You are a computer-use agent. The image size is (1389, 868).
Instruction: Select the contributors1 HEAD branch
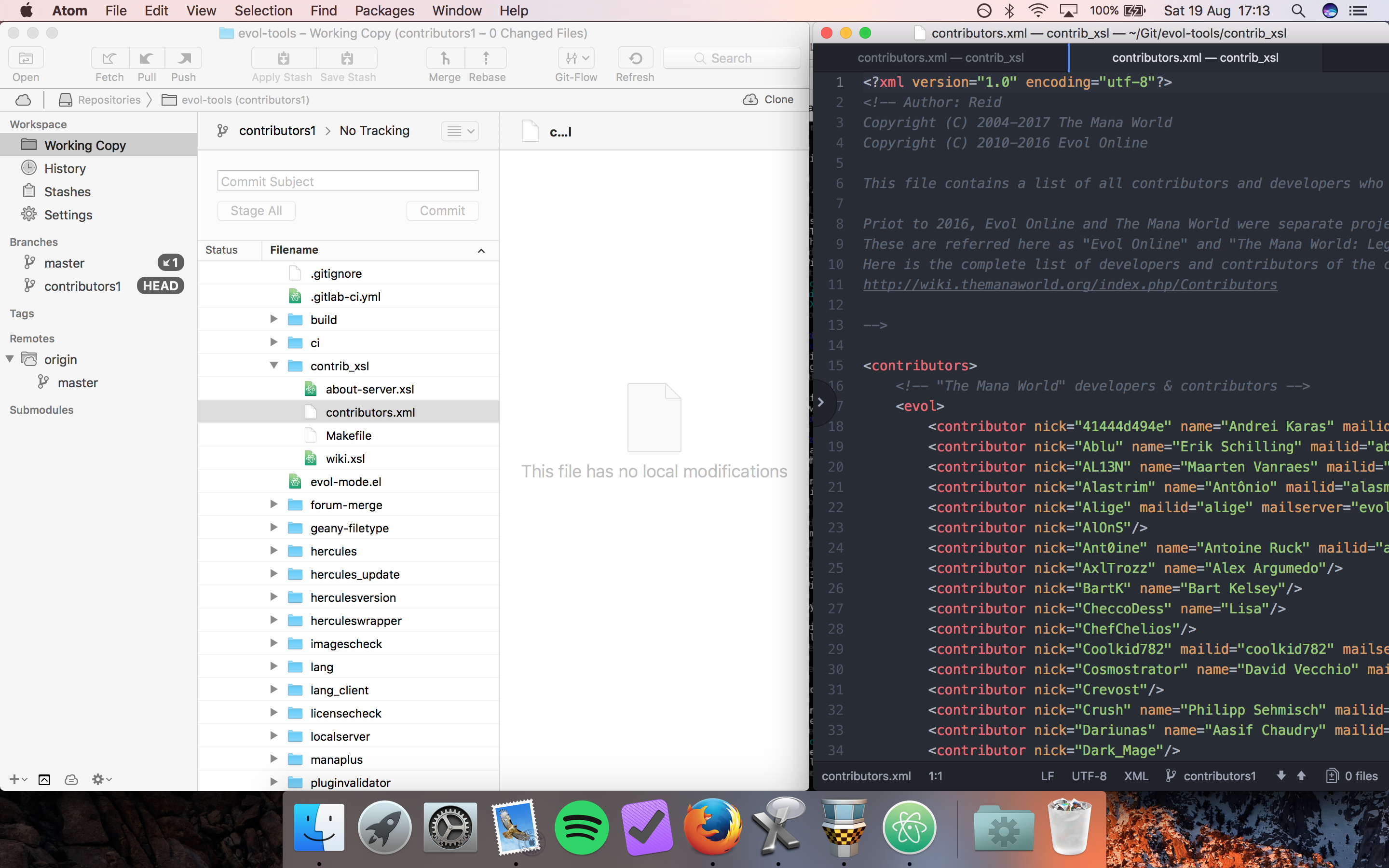click(x=98, y=286)
